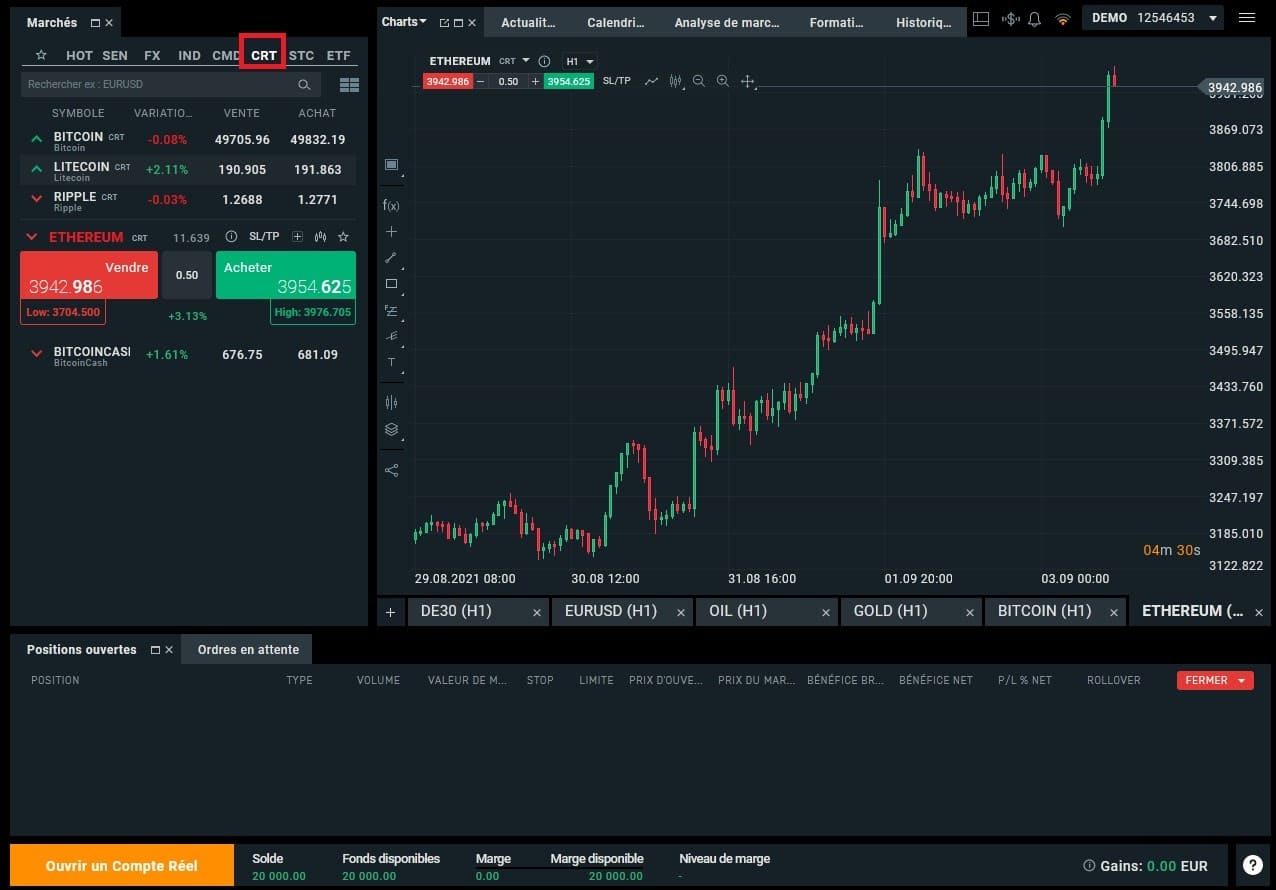Open the Charts panel dropdown
The height and width of the screenshot is (890, 1276).
point(404,22)
